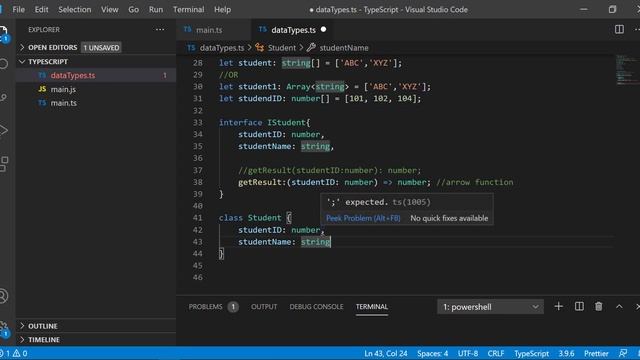Open the Run menu
640x360 pixels.
pyautogui.click(x=156, y=9)
